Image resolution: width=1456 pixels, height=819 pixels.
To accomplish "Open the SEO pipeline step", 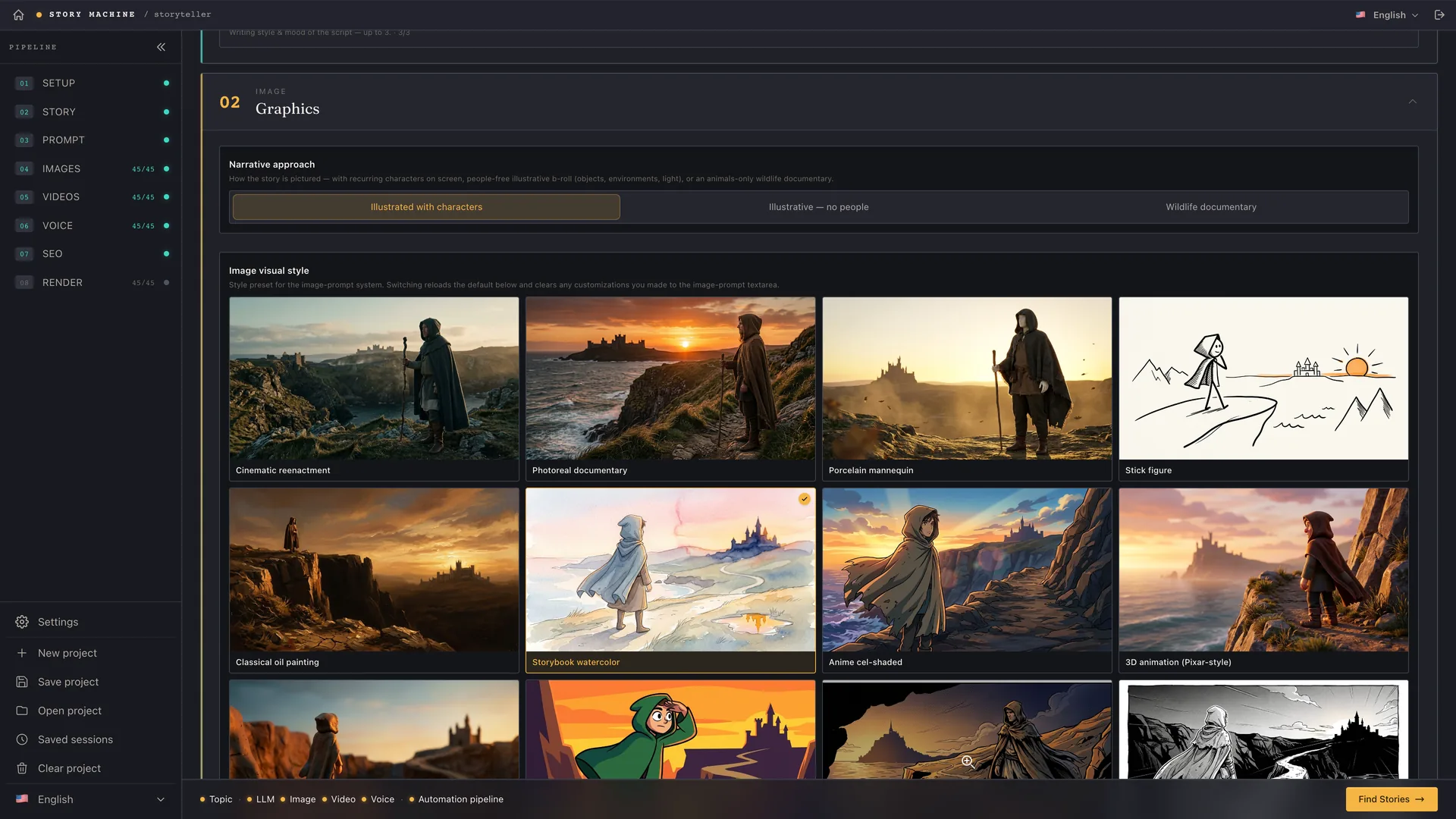I will click(91, 254).
